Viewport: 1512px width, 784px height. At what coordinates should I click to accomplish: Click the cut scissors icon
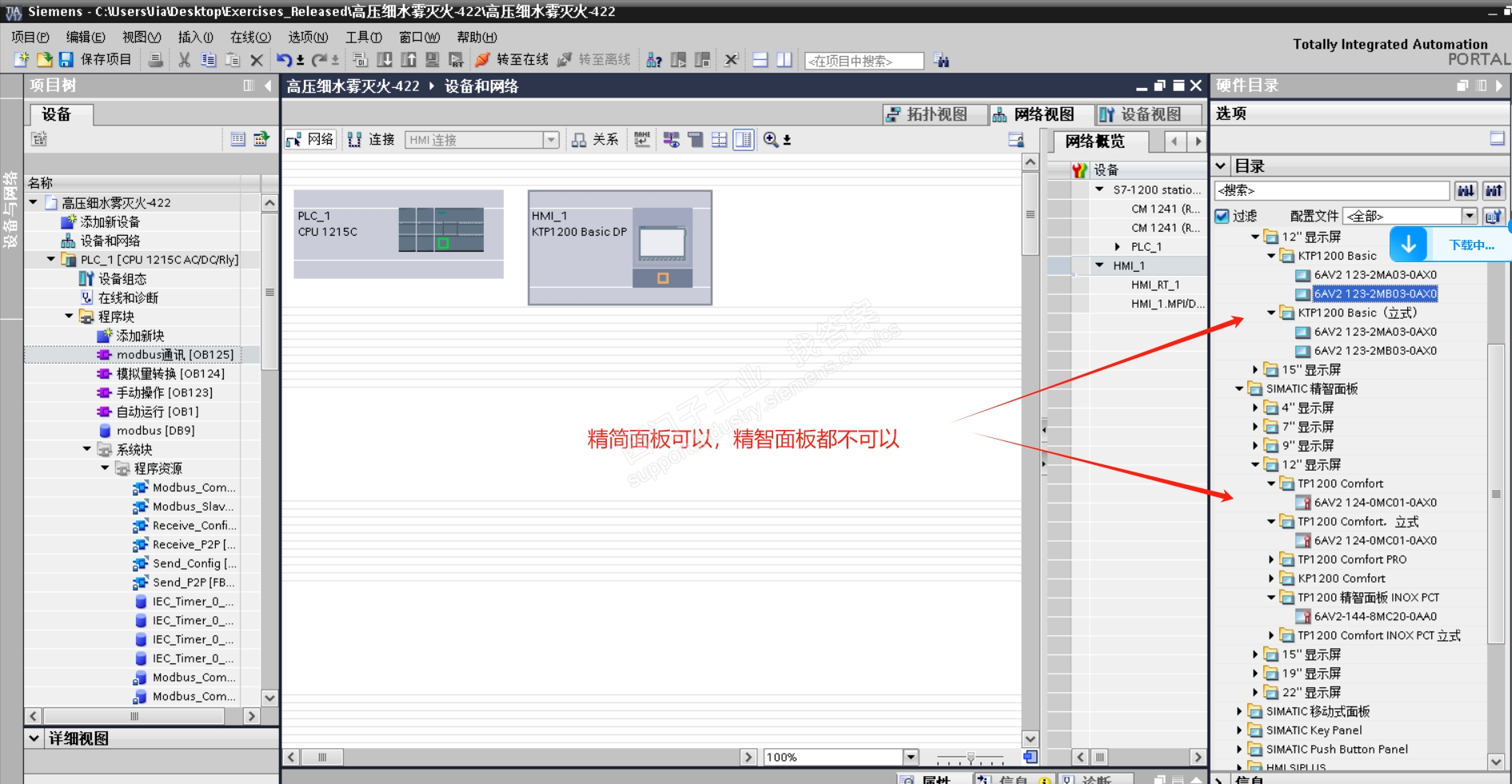click(x=185, y=60)
